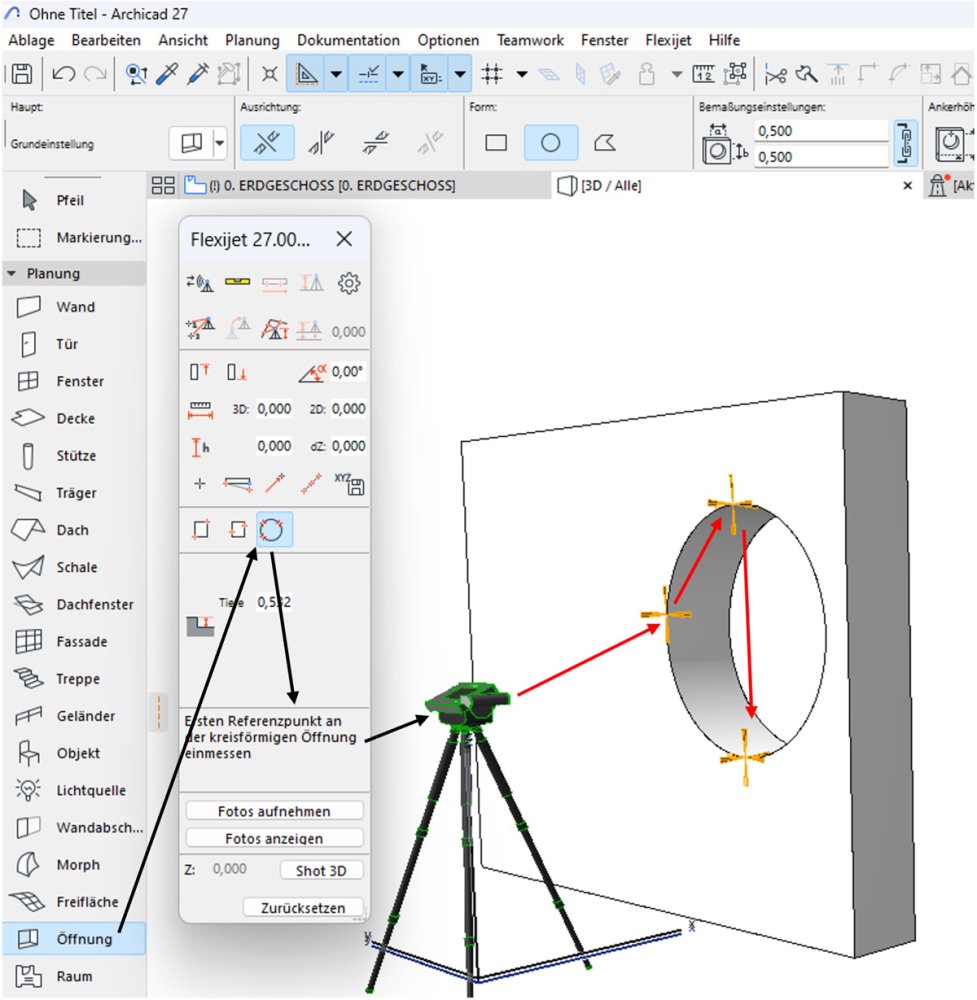Open the Ablage menu
Screen dimensions: 977x1000
pyautogui.click(x=31, y=40)
